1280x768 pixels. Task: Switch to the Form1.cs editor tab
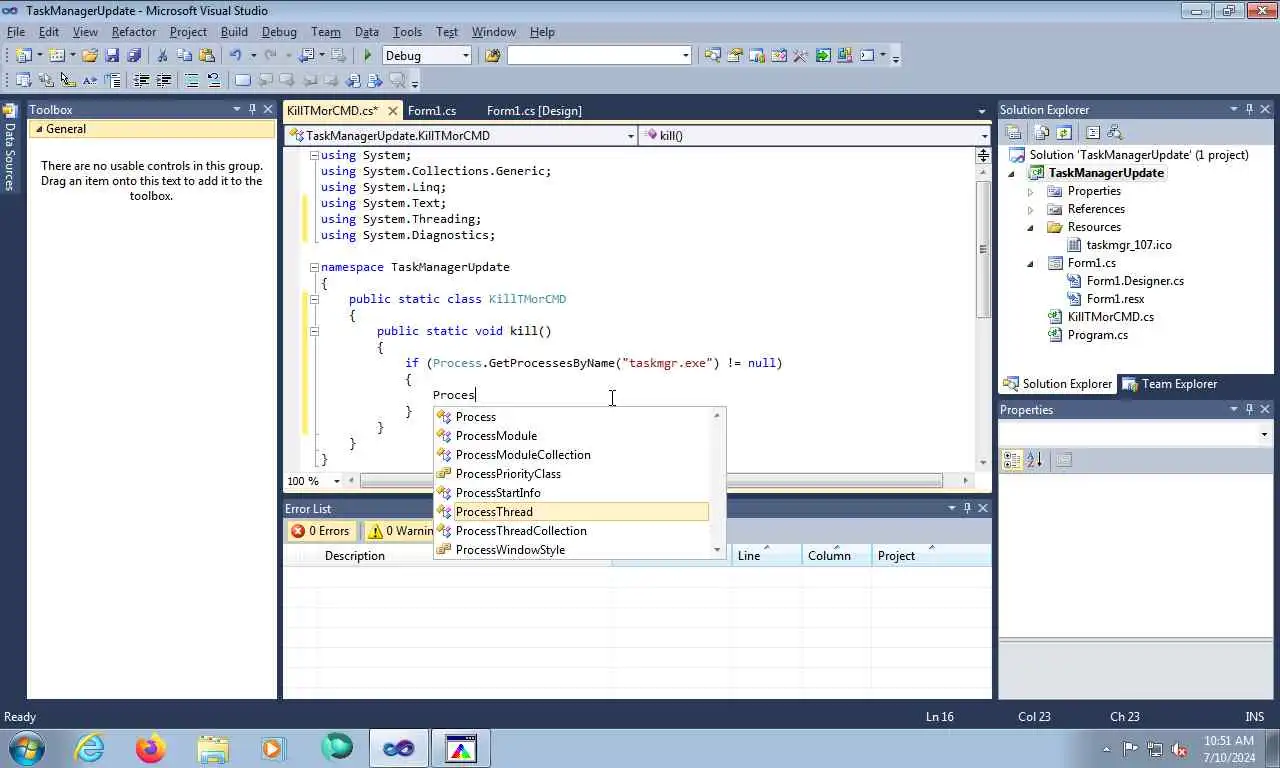coord(432,111)
